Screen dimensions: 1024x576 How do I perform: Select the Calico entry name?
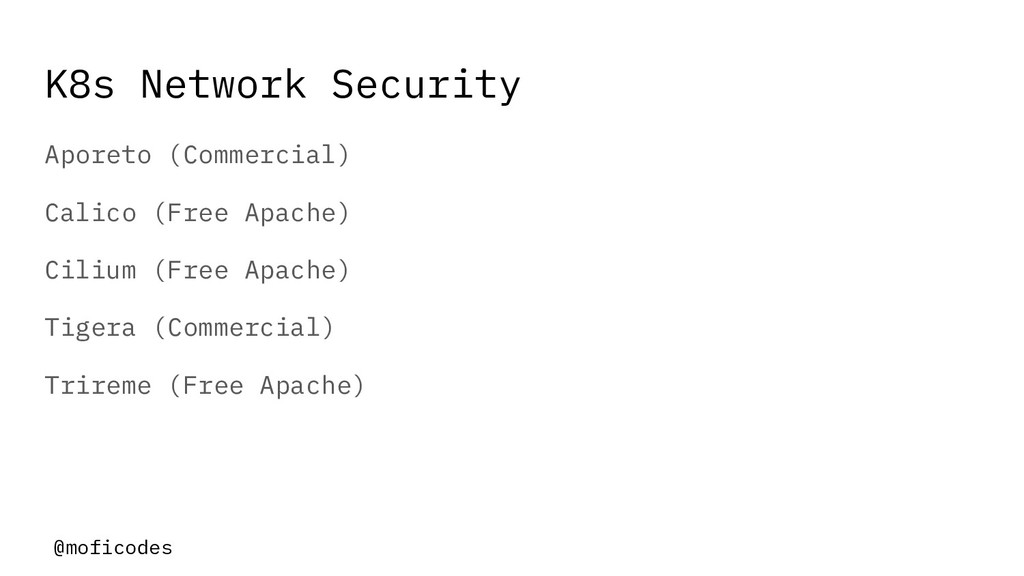(x=91, y=213)
